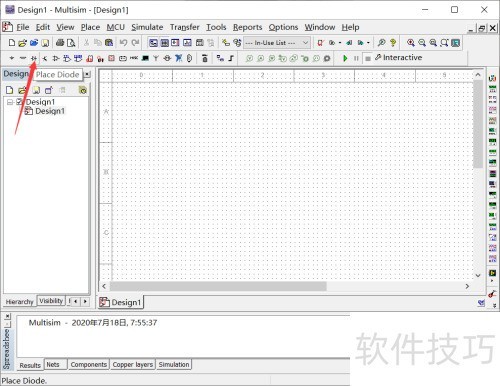The width and height of the screenshot is (500, 386).
Task: Click the Database Manager icon
Action: click(x=237, y=43)
